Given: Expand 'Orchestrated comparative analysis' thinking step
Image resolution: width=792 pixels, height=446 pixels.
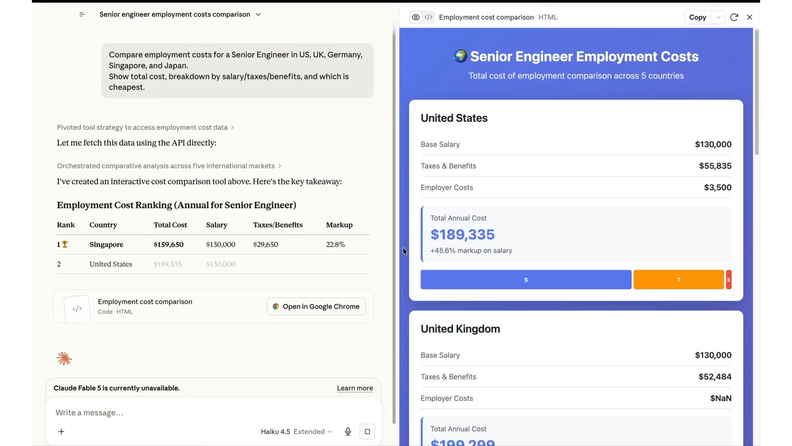Looking at the screenshot, I should coord(169,166).
